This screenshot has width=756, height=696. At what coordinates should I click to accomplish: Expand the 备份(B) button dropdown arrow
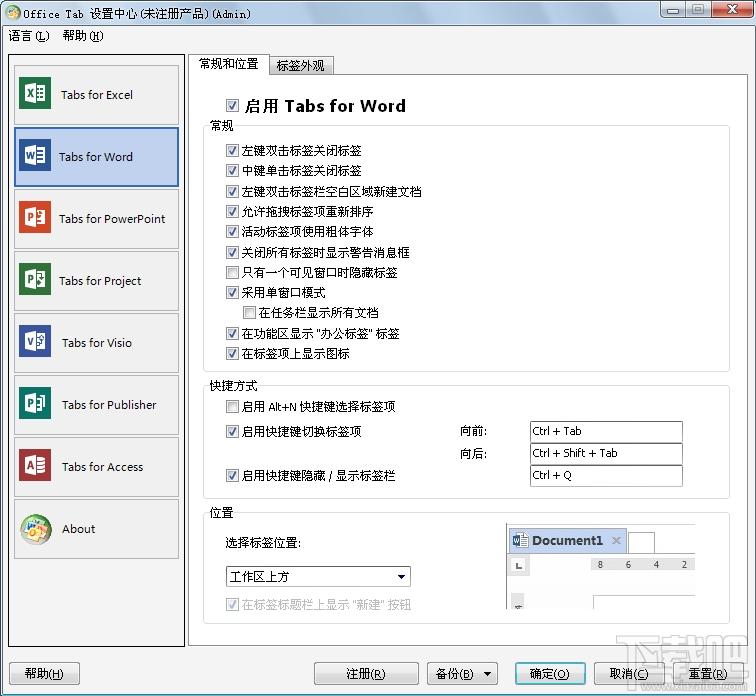click(x=487, y=673)
